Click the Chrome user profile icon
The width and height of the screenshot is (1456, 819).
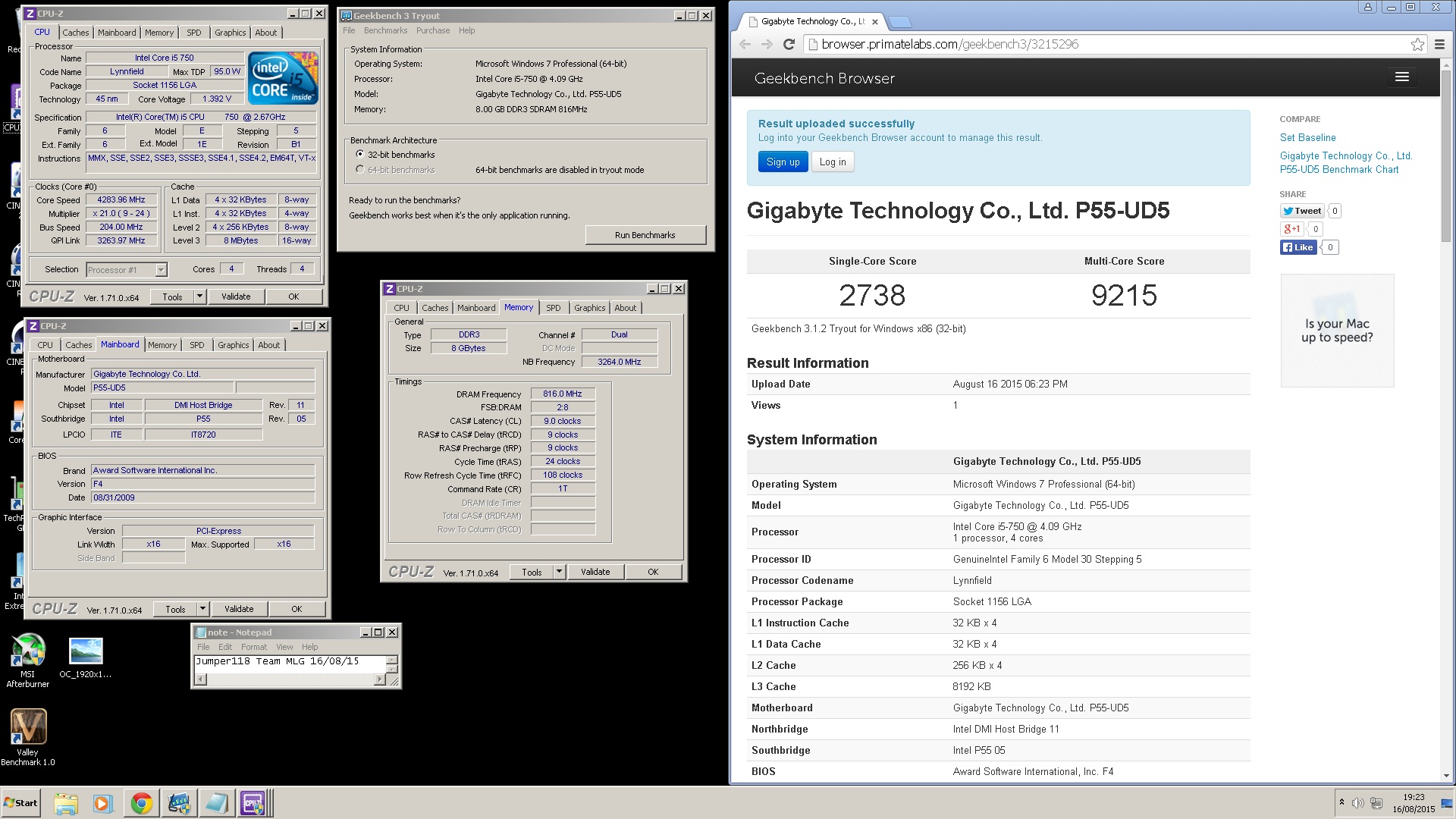(1367, 7)
